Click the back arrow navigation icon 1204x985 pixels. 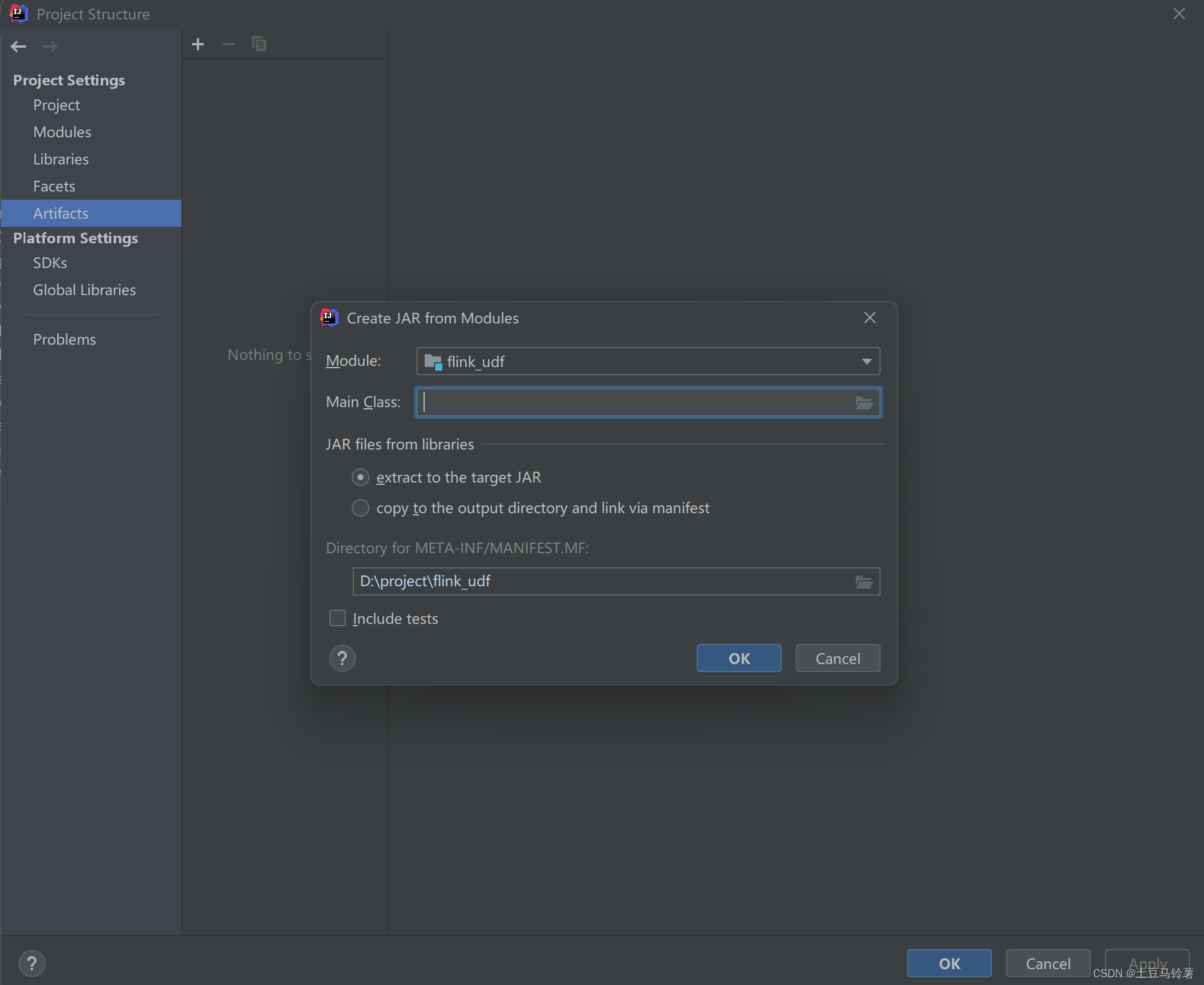18,47
